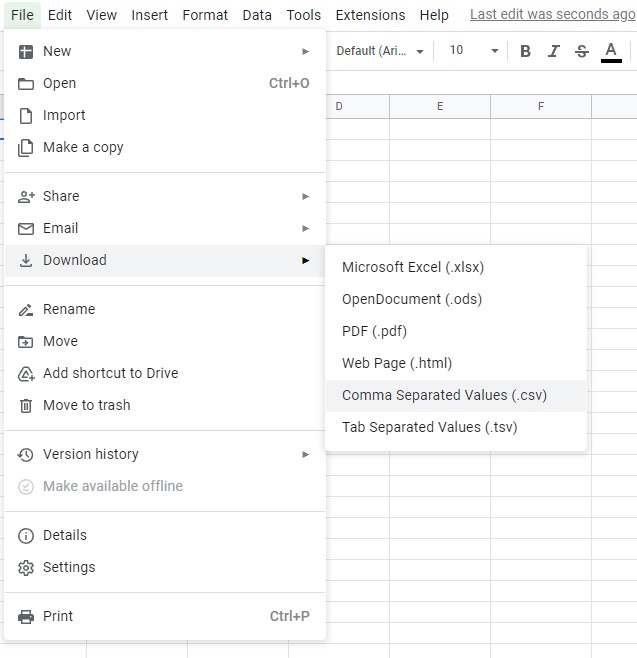Open the "Last edit was seconds ago" link
The image size is (637, 658).
(552, 15)
